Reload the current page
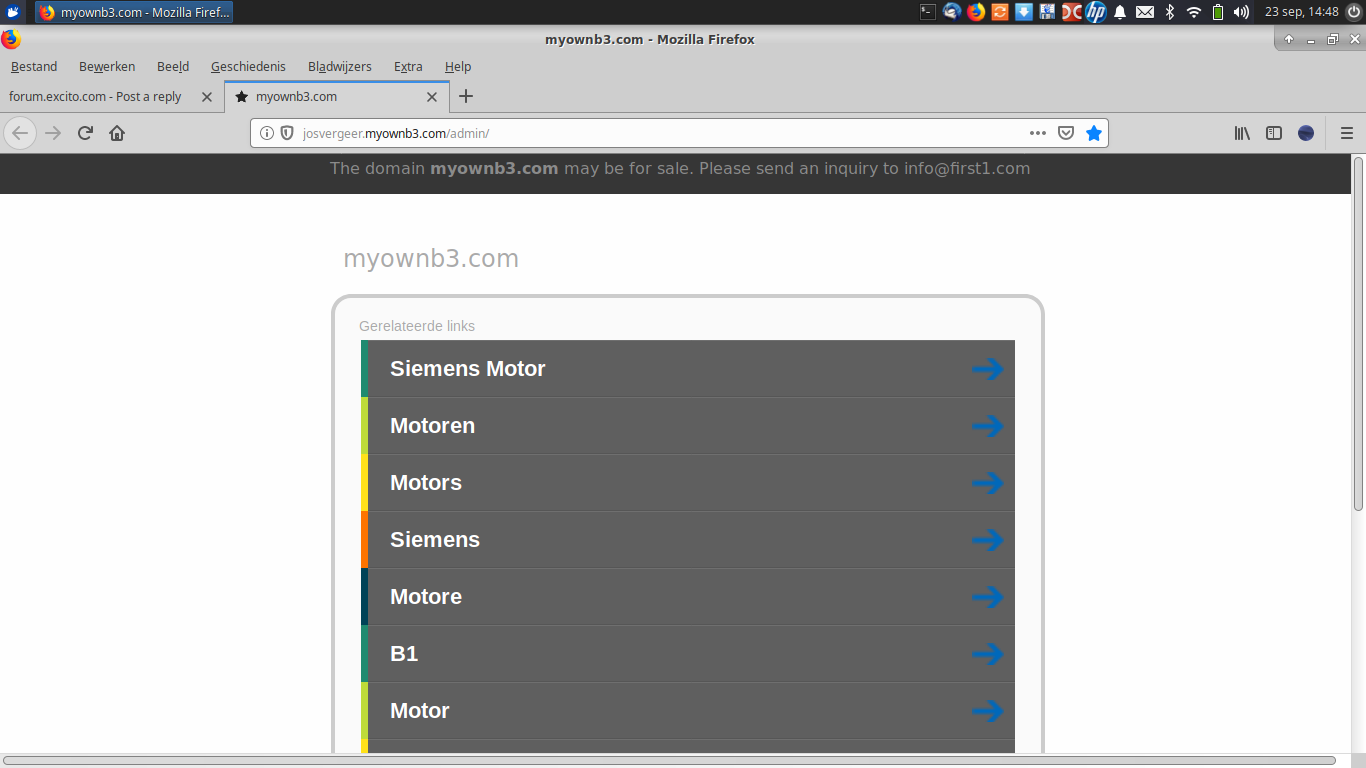 (85, 133)
